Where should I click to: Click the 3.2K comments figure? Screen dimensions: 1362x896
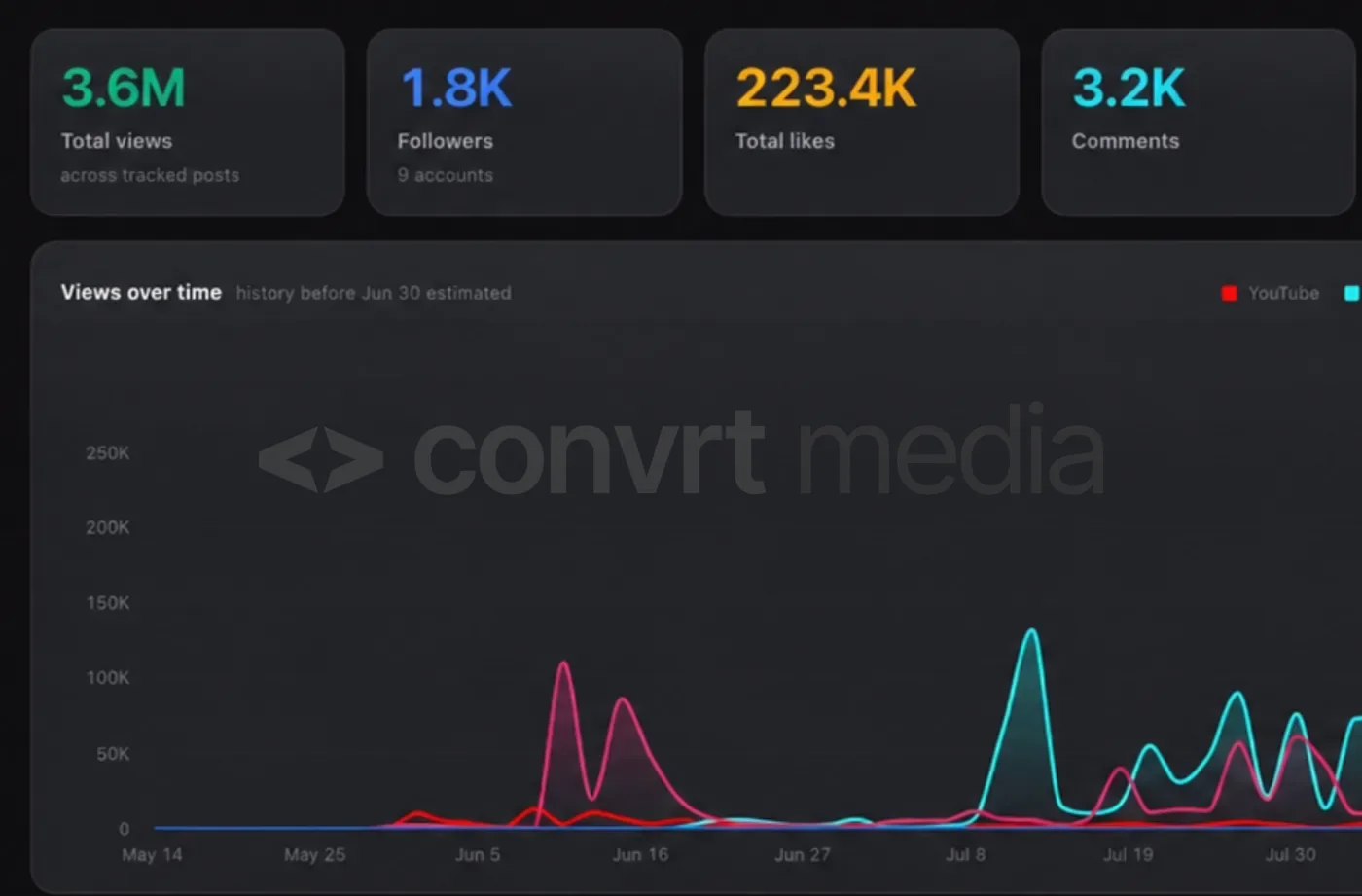click(x=1129, y=89)
